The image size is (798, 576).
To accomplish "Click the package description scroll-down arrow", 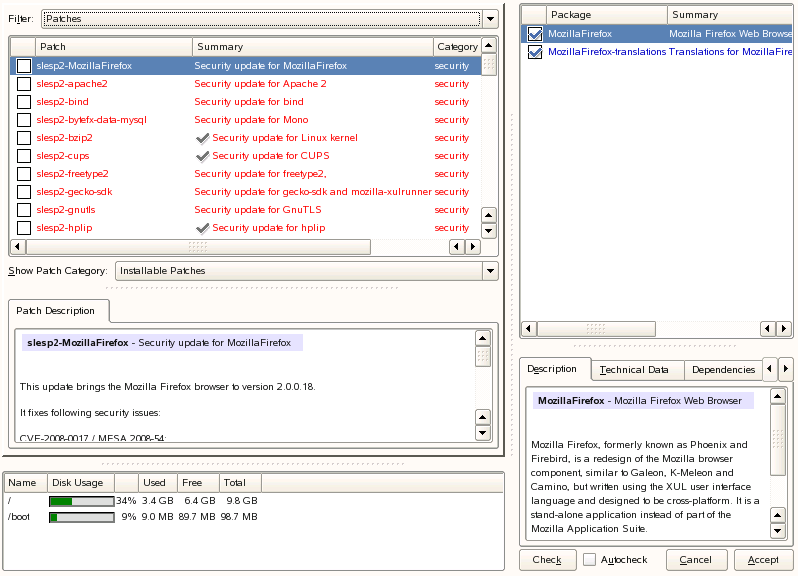I will tap(778, 531).
